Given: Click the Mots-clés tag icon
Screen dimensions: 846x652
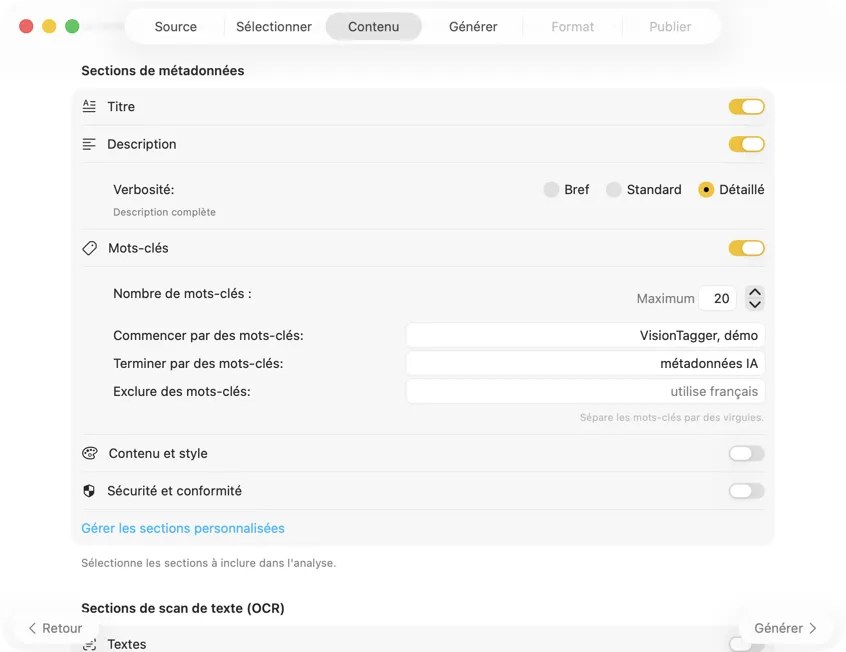Looking at the screenshot, I should point(90,248).
